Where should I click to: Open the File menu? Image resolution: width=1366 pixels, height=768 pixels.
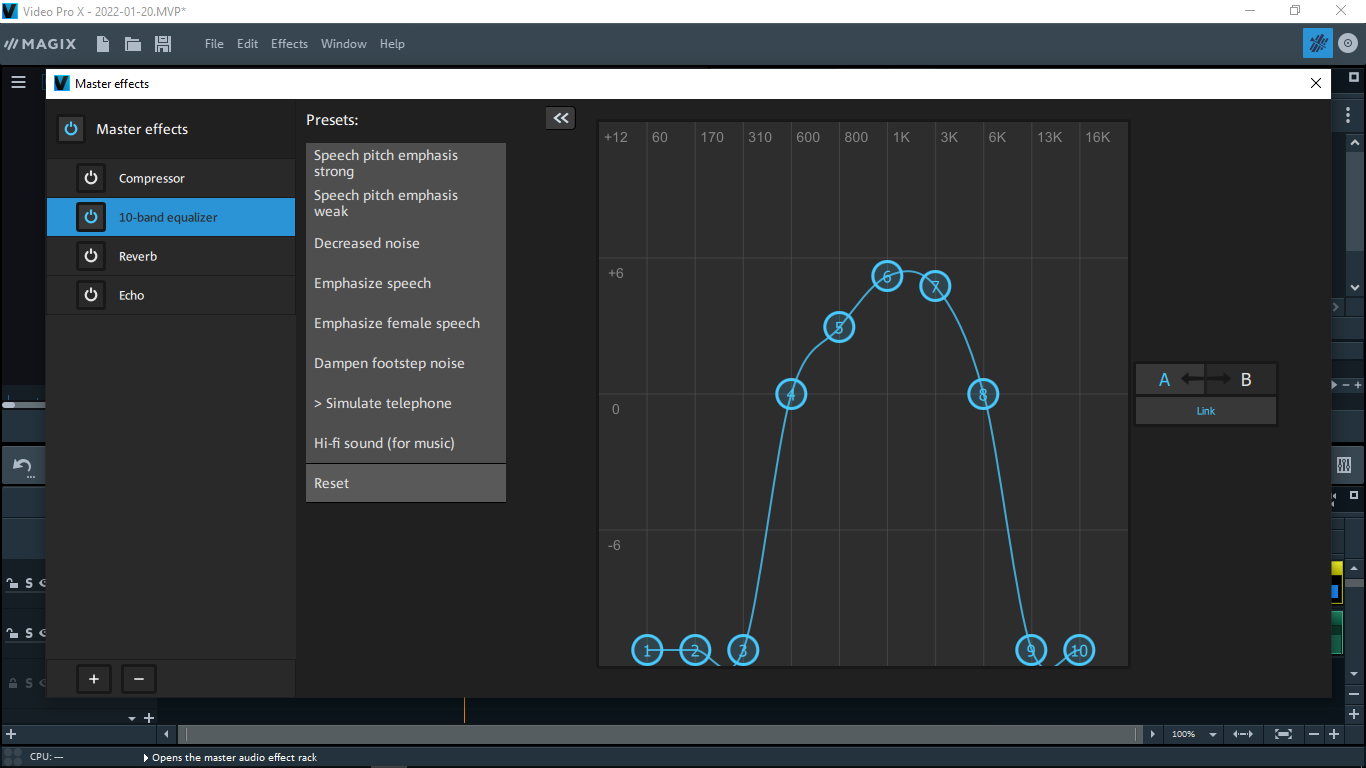pos(214,44)
